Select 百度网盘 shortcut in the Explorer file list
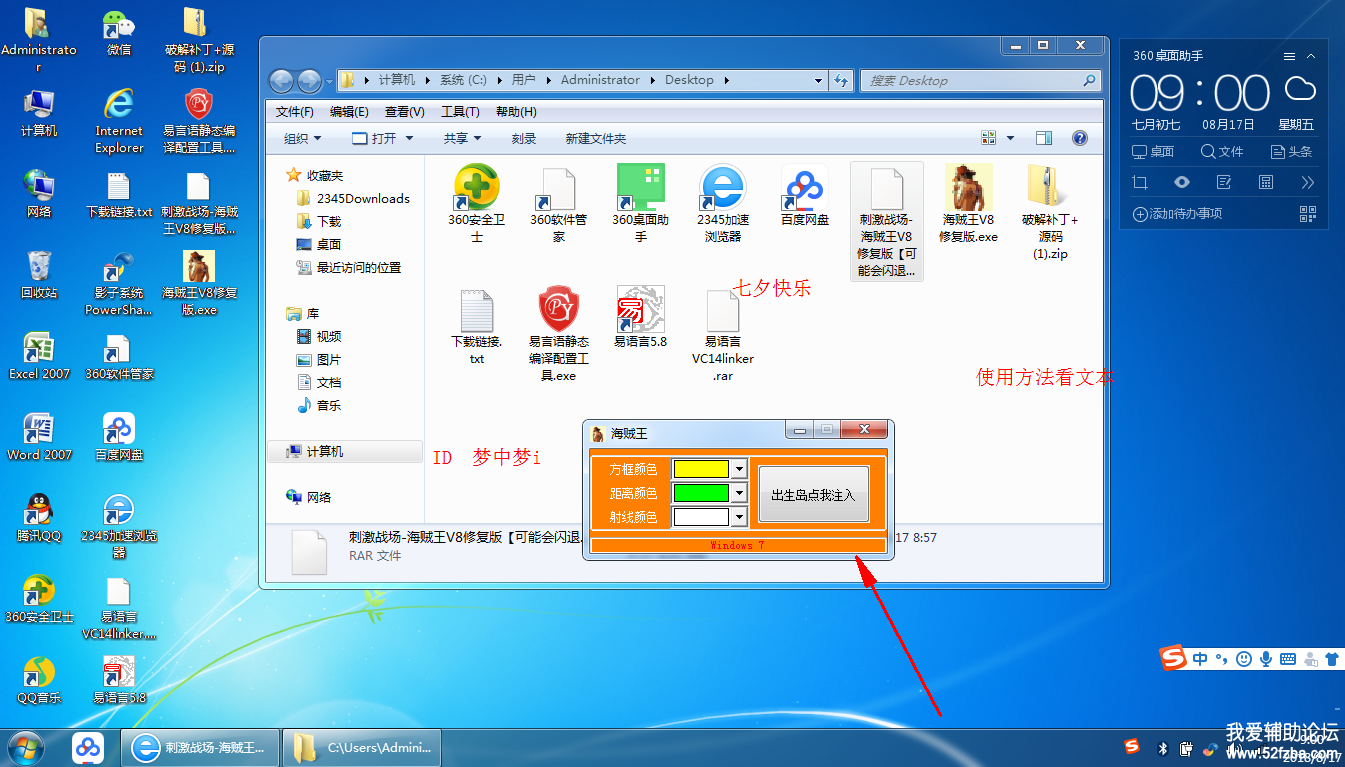 click(805, 196)
